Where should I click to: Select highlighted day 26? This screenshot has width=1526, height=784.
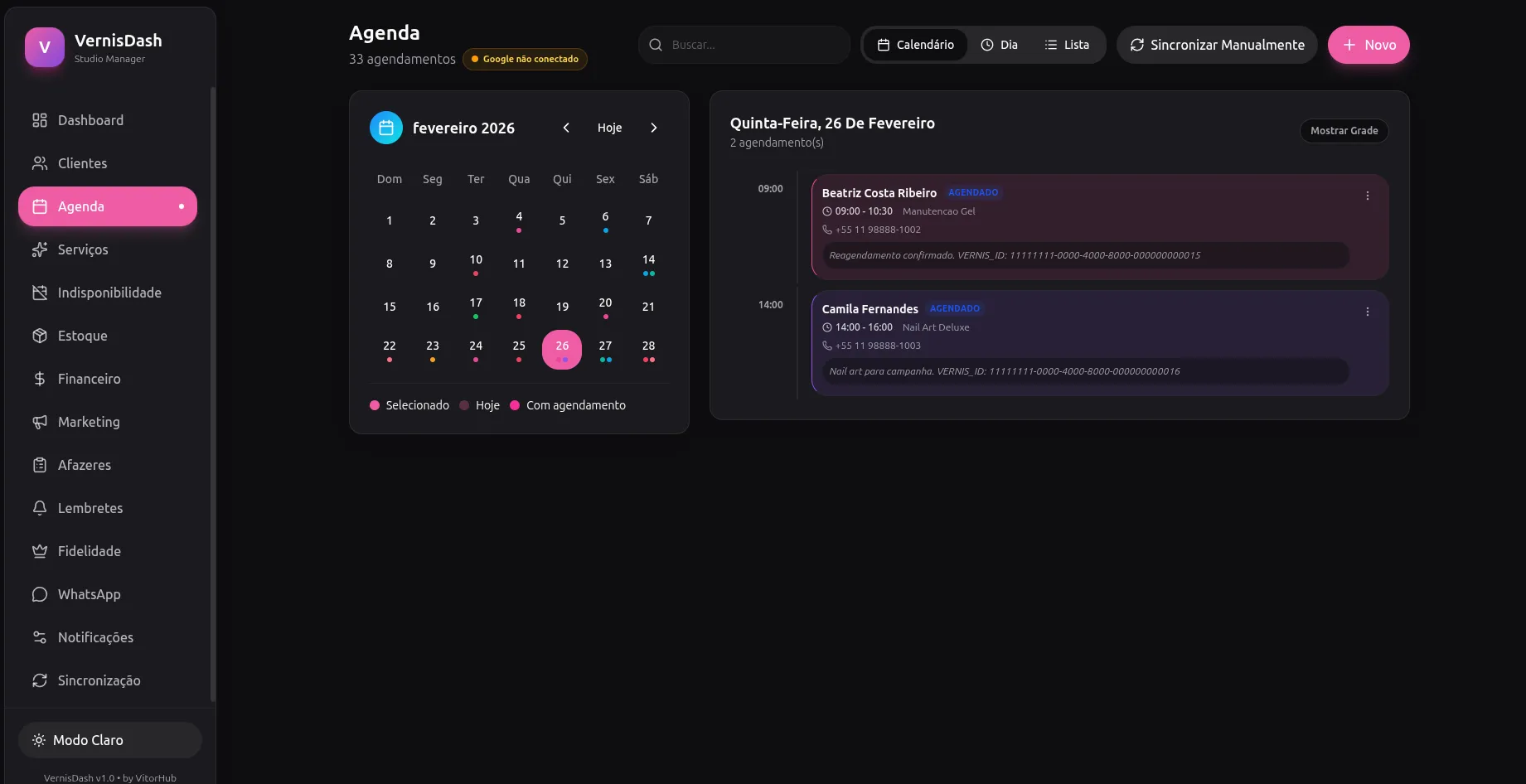(562, 350)
